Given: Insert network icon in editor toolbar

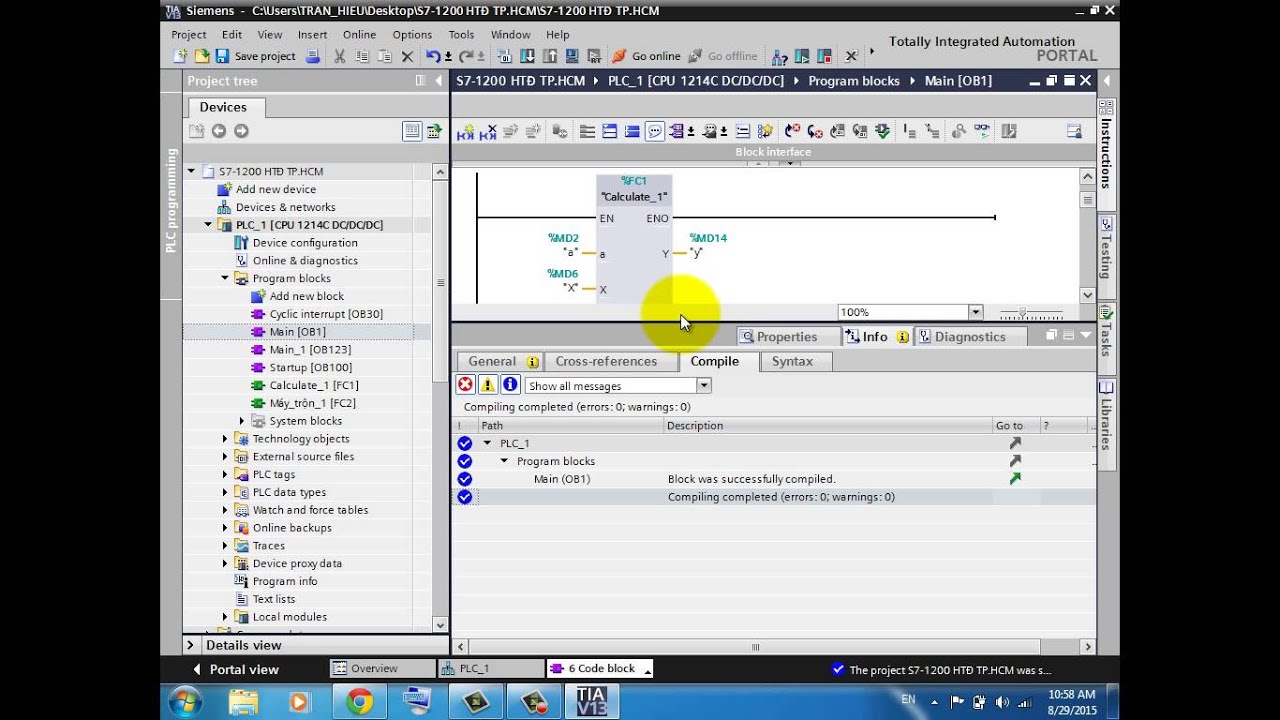Looking at the screenshot, I should point(465,131).
